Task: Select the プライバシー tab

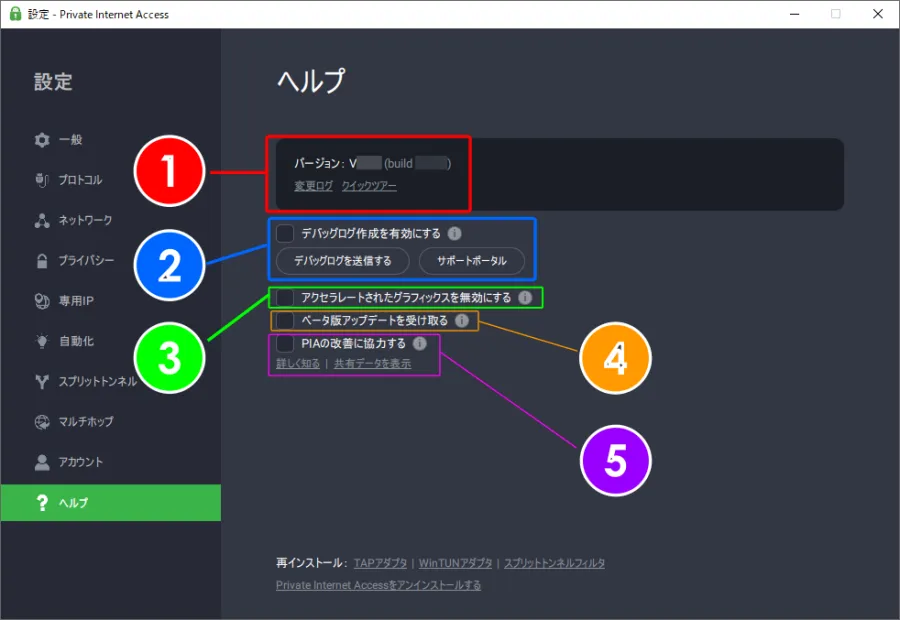Action: click(111, 261)
